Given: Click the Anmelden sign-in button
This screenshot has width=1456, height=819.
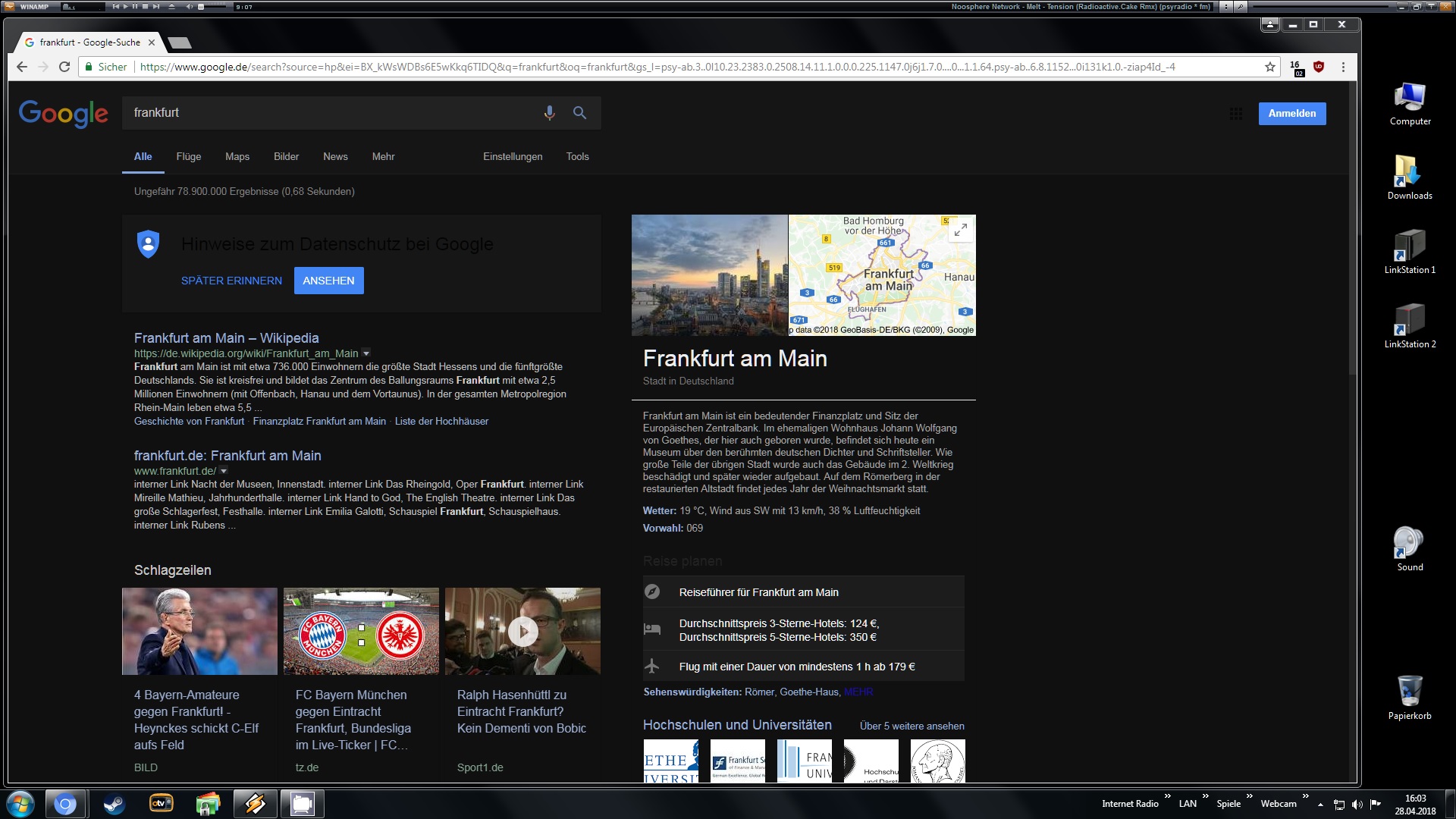Looking at the screenshot, I should pos(1292,114).
